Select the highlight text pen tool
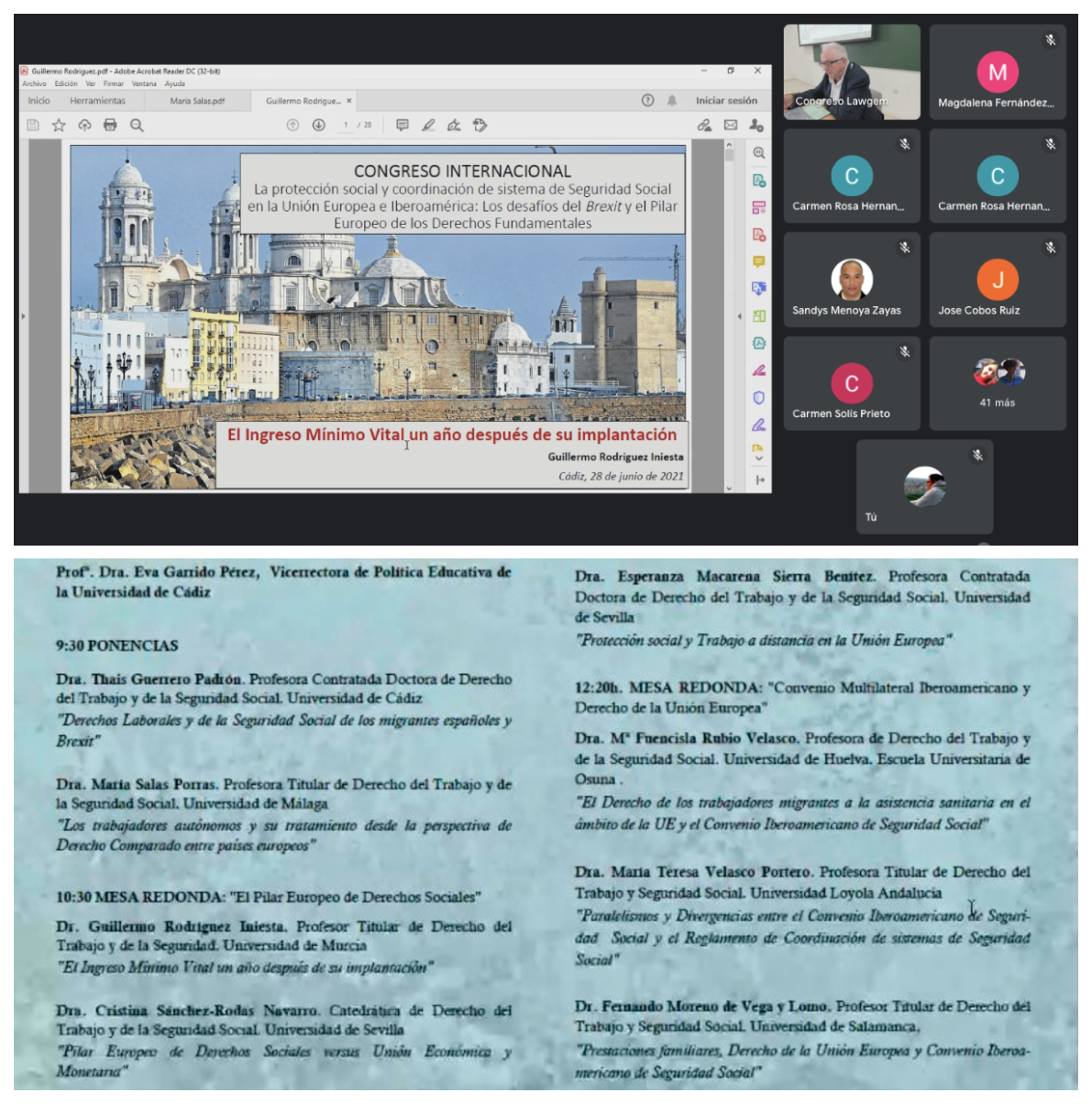Screen dimensions: 1092x1104 click(x=428, y=126)
